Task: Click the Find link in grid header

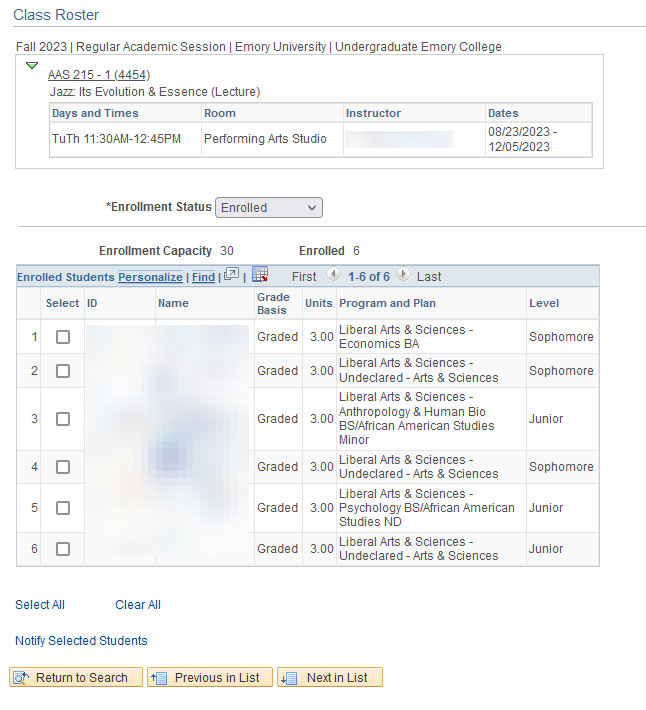Action: pos(203,277)
